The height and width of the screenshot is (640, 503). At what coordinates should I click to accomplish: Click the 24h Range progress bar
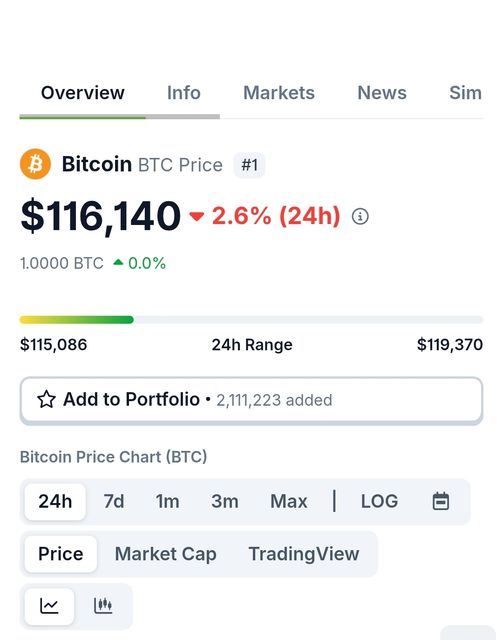(x=251, y=320)
